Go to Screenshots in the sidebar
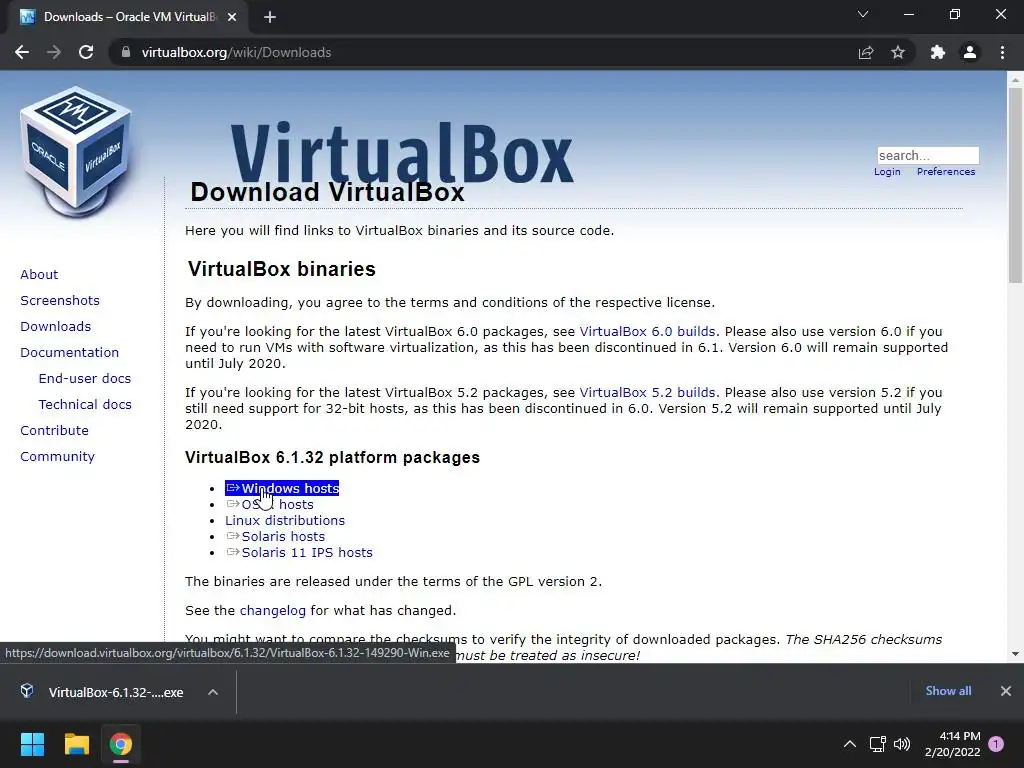 [x=60, y=300]
